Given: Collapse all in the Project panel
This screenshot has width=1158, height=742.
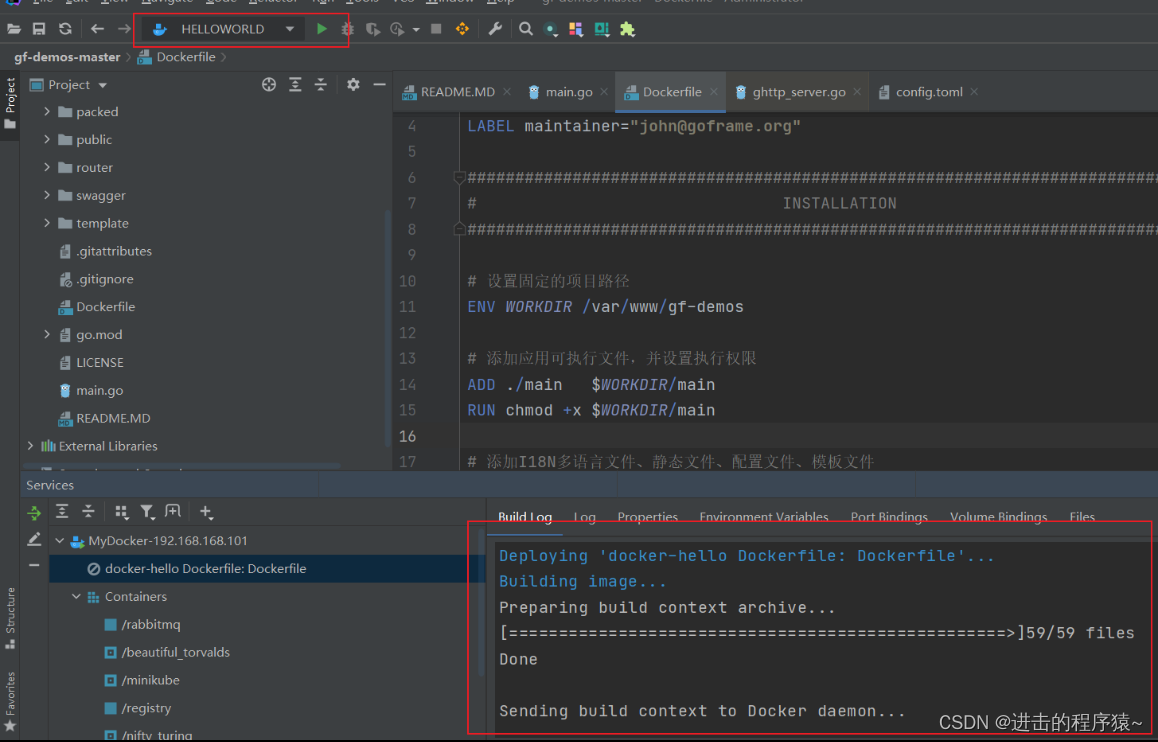Looking at the screenshot, I should (x=321, y=84).
